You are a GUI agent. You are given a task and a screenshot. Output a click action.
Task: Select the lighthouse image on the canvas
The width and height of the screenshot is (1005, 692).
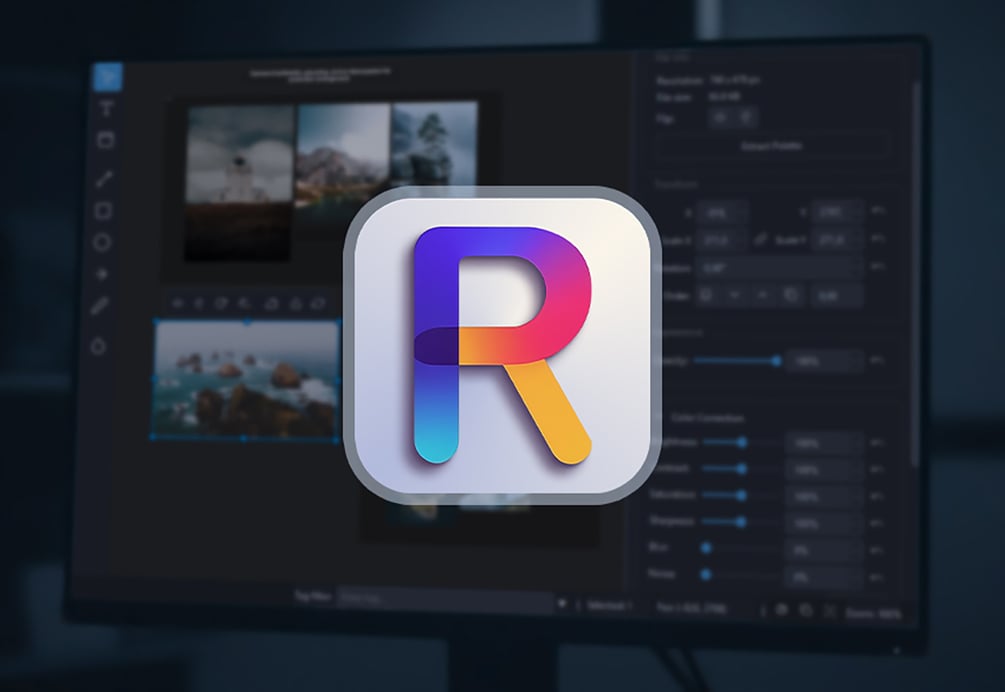[x=240, y=183]
